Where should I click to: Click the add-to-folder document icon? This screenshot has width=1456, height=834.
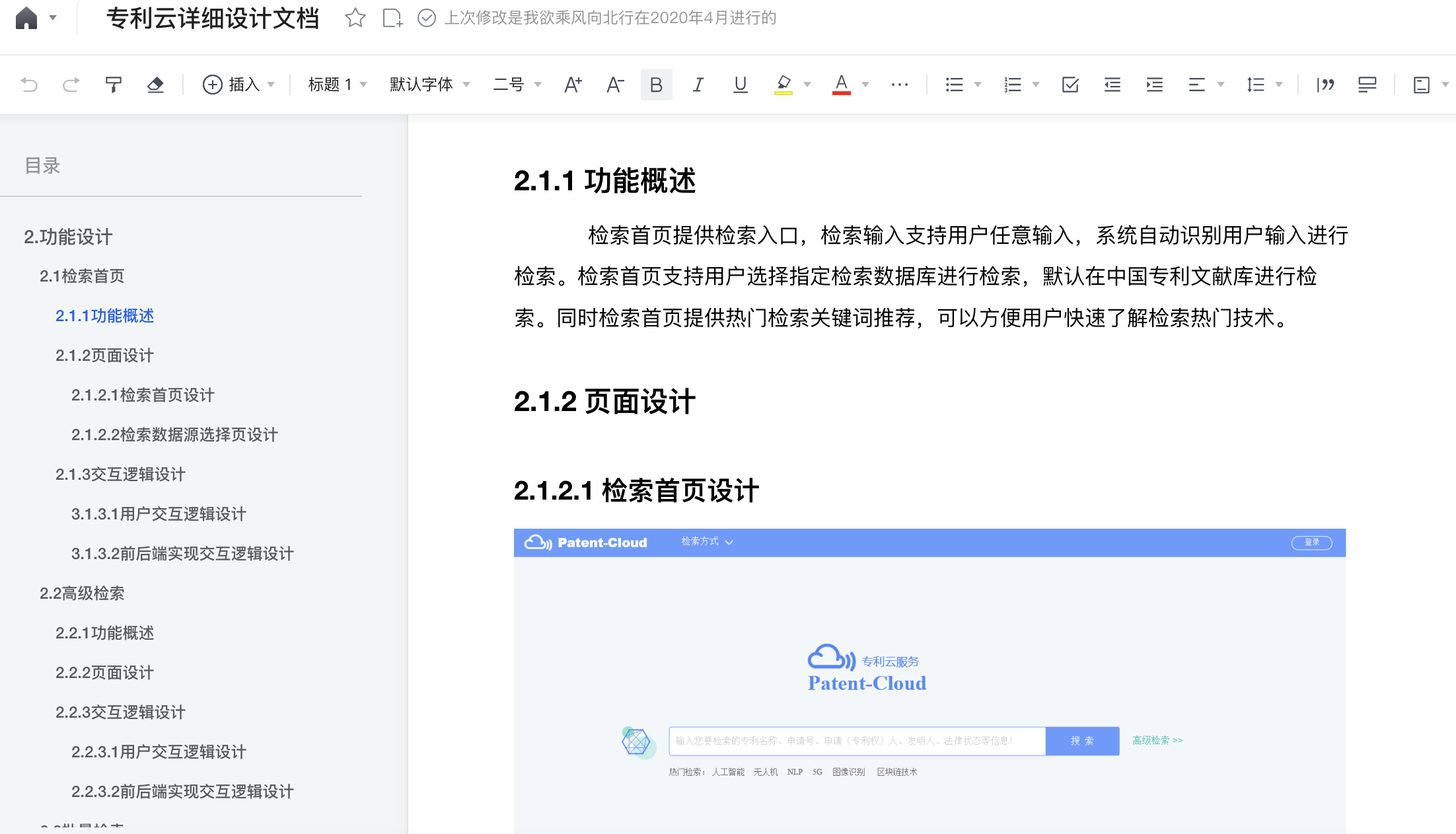tap(392, 18)
